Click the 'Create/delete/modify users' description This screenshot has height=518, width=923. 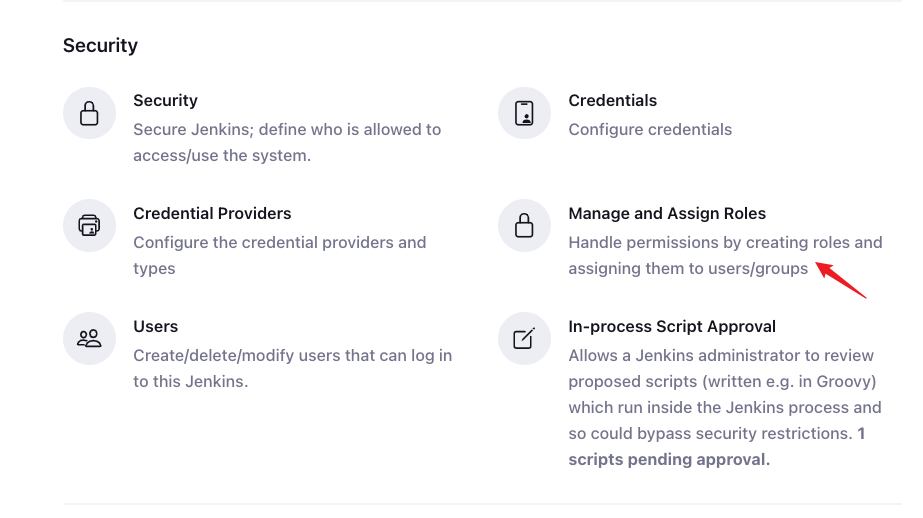point(293,368)
